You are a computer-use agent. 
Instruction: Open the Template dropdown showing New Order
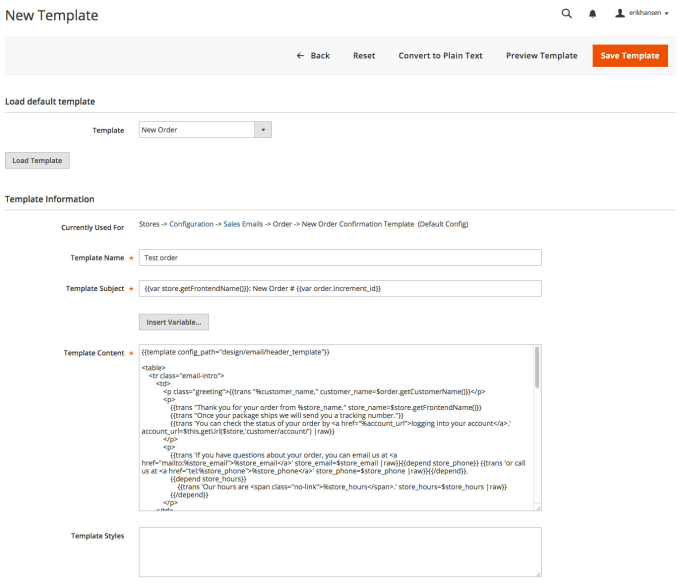point(205,130)
